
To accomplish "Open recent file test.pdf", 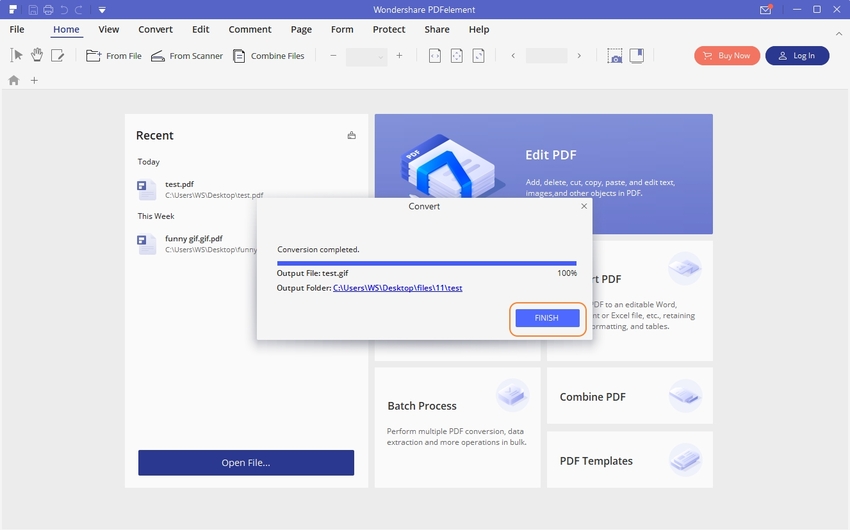I will pyautogui.click(x=200, y=190).
